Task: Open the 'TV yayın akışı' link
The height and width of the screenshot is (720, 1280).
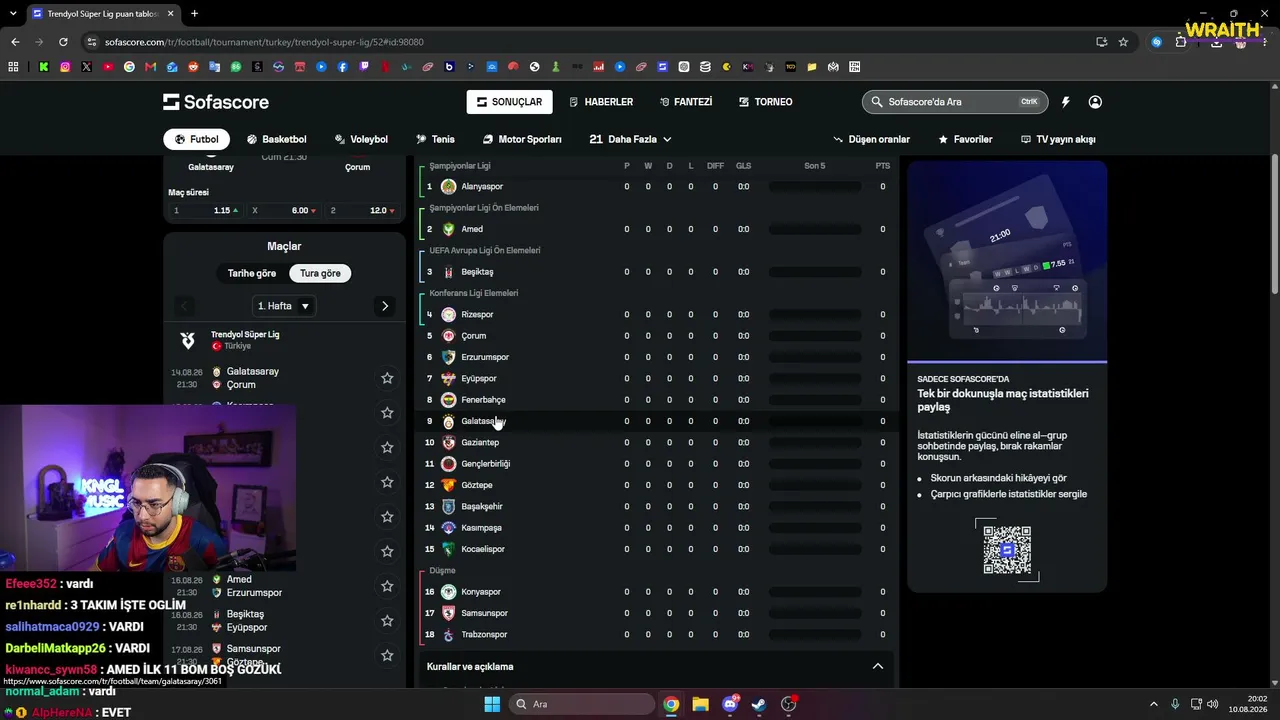Action: (1058, 139)
